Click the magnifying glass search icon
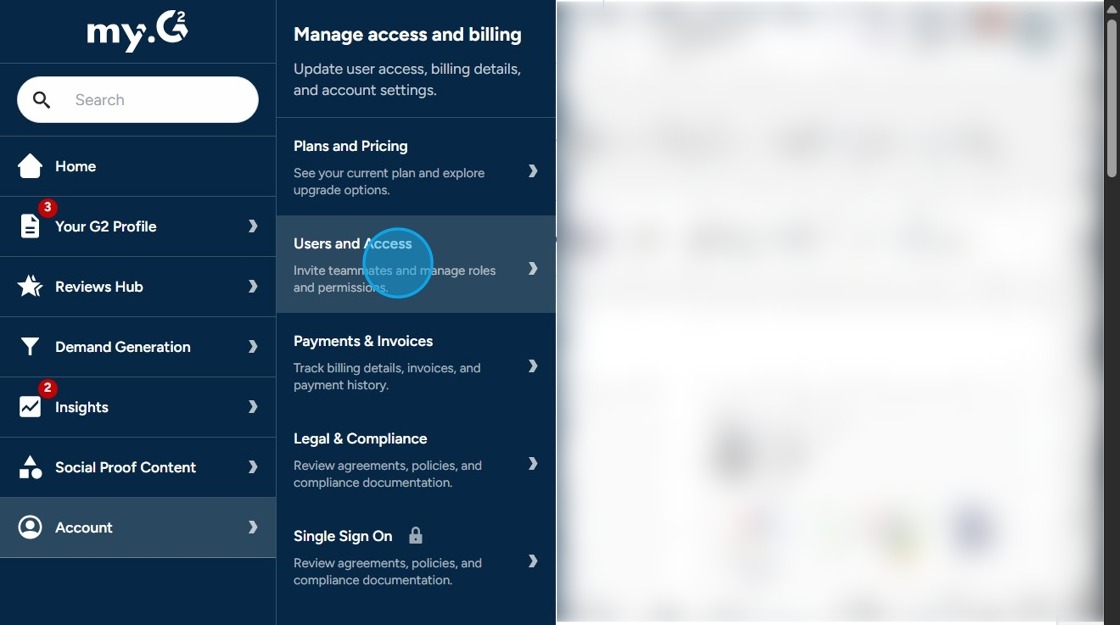 [x=41, y=100]
